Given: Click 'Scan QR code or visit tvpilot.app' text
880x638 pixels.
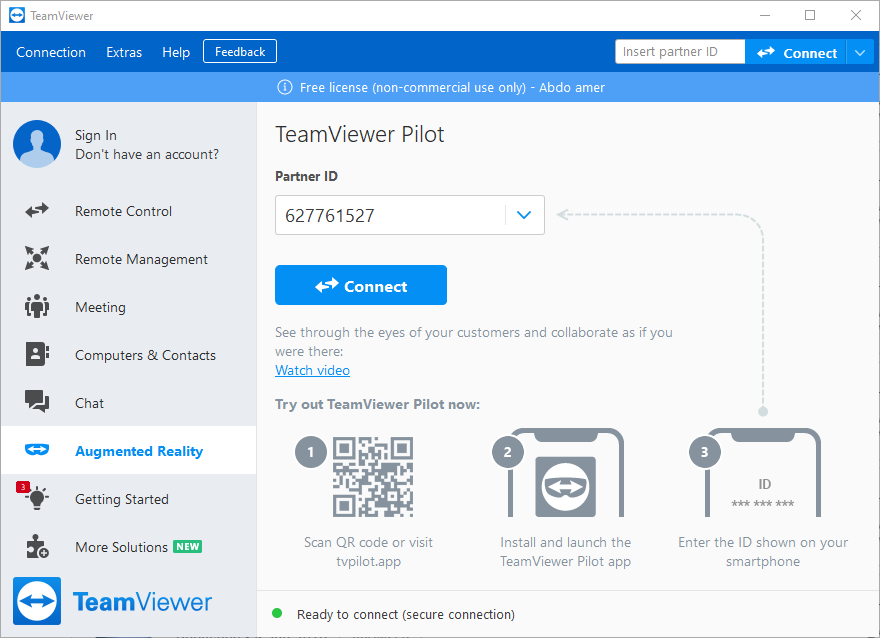Looking at the screenshot, I should [369, 552].
